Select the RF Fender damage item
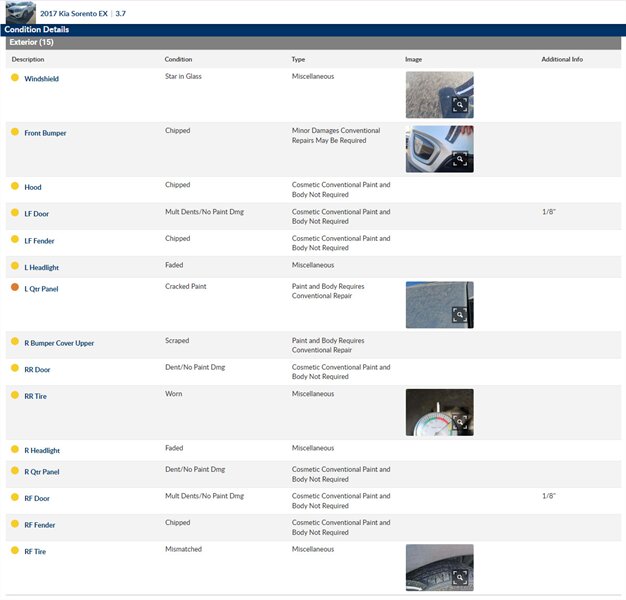 pyautogui.click(x=39, y=525)
